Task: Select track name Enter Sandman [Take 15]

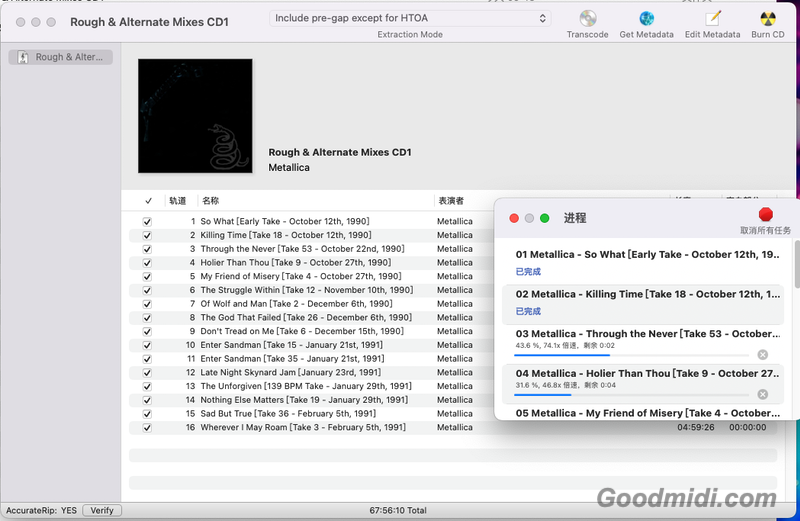Action: 291,345
